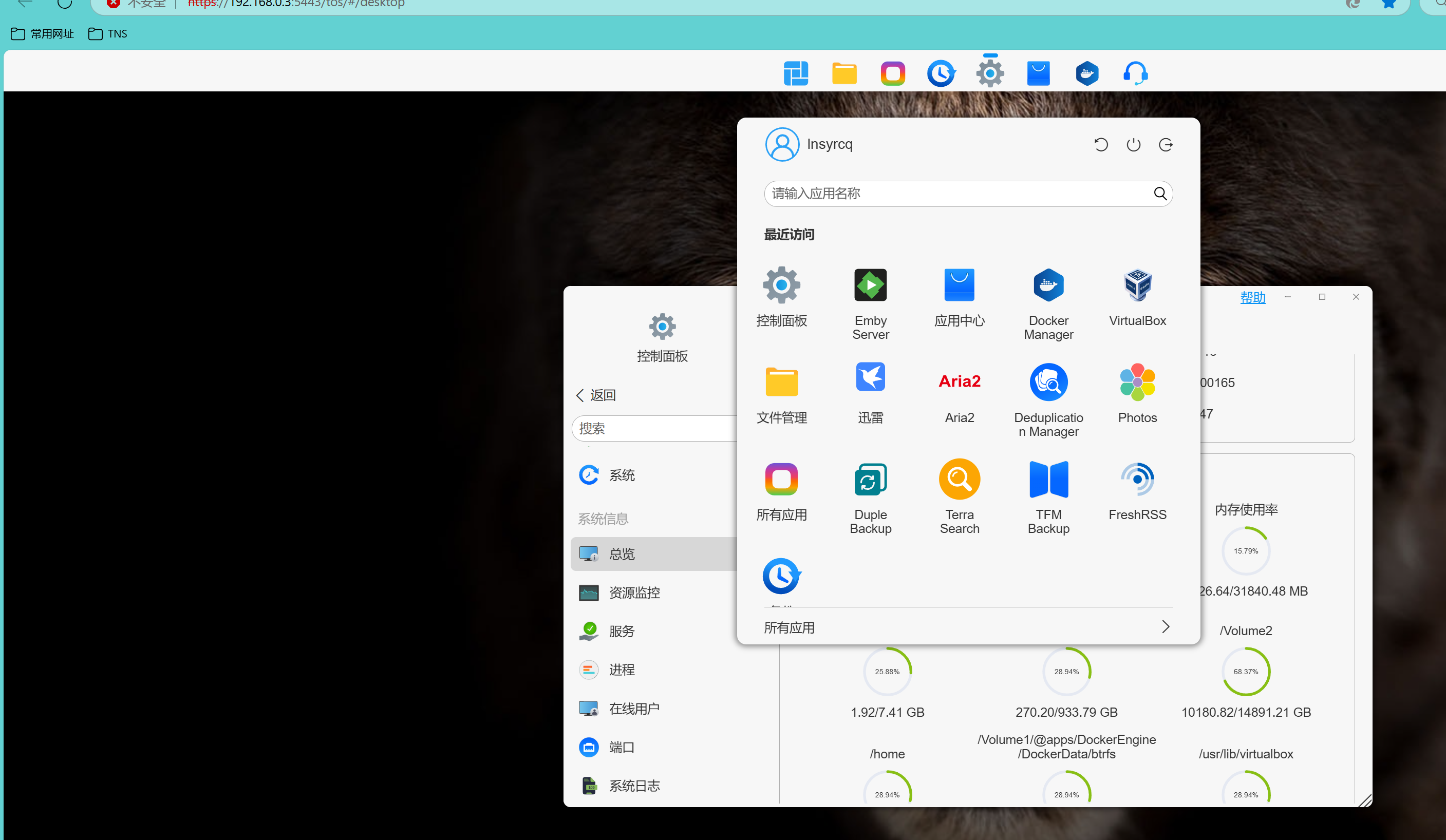Launch Docker Manager app icon
1446x840 pixels.
(x=1048, y=285)
